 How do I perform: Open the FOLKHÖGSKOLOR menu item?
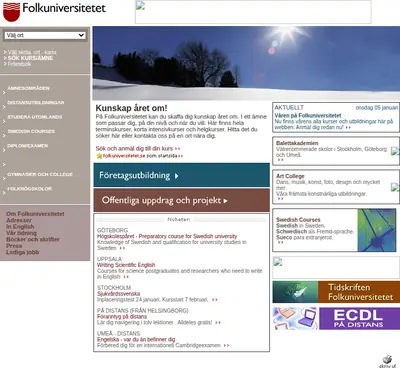click(30, 189)
